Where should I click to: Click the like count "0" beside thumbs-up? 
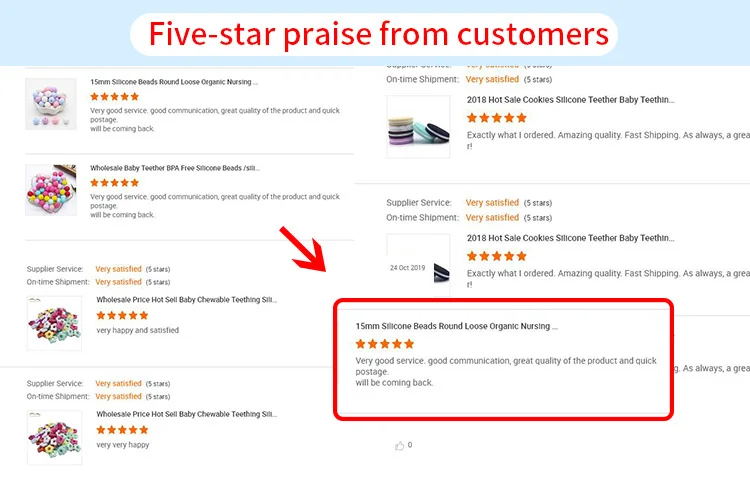410,445
